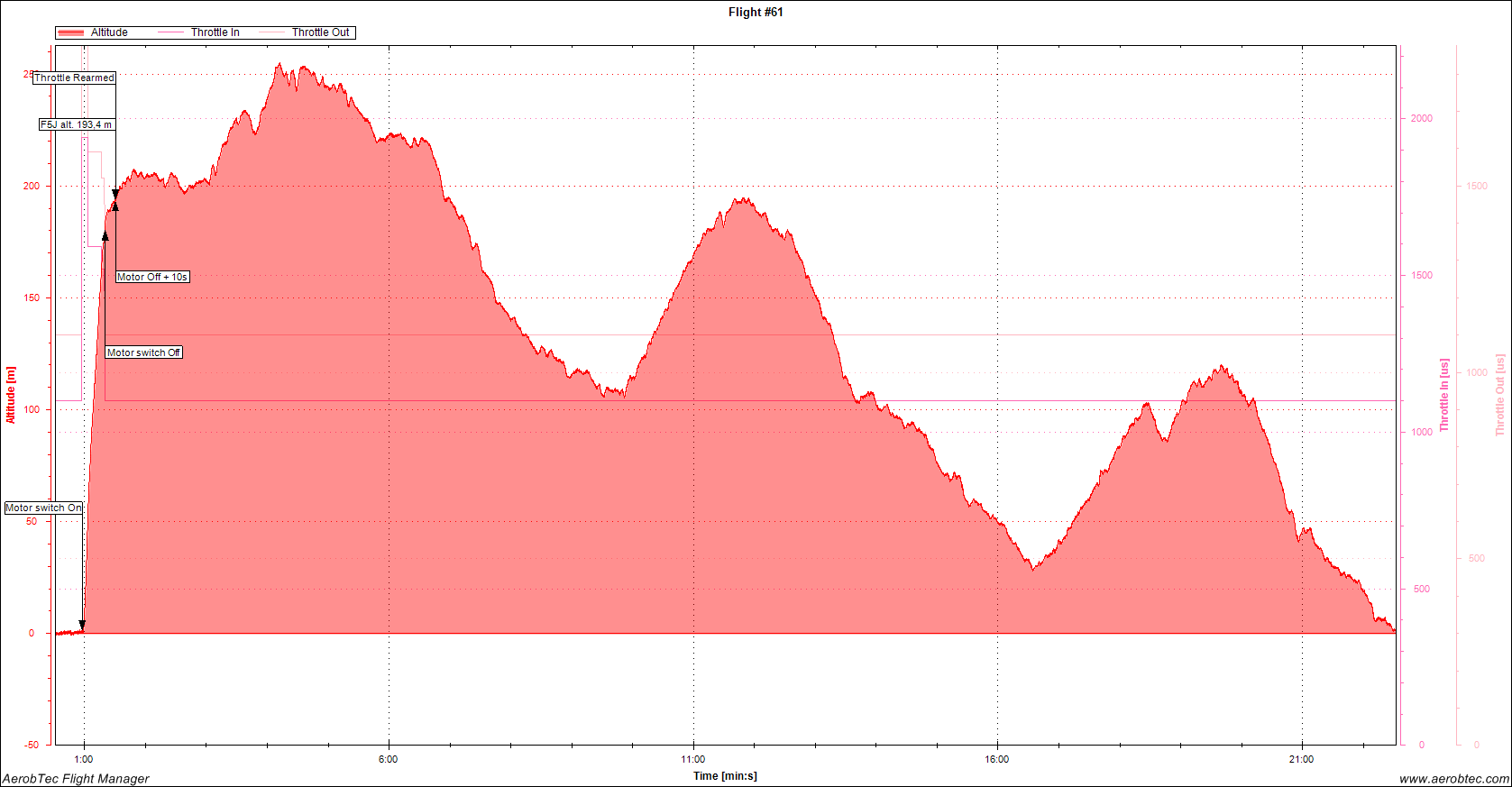Click the Throttle Out legend entry
This screenshot has height=787, width=1512.
point(305,32)
